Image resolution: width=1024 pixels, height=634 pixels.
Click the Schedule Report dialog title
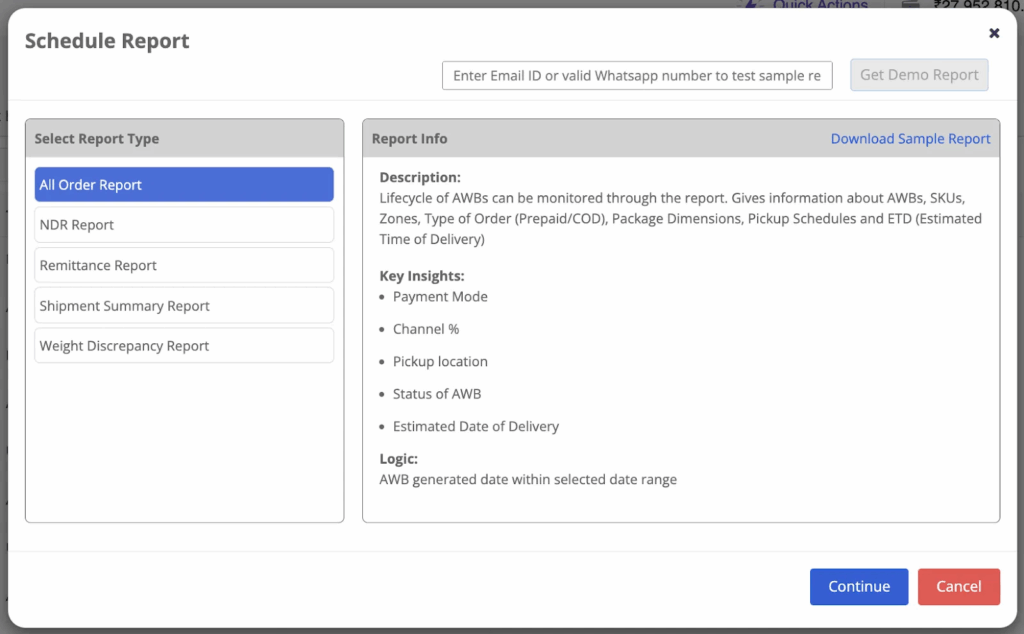click(107, 41)
